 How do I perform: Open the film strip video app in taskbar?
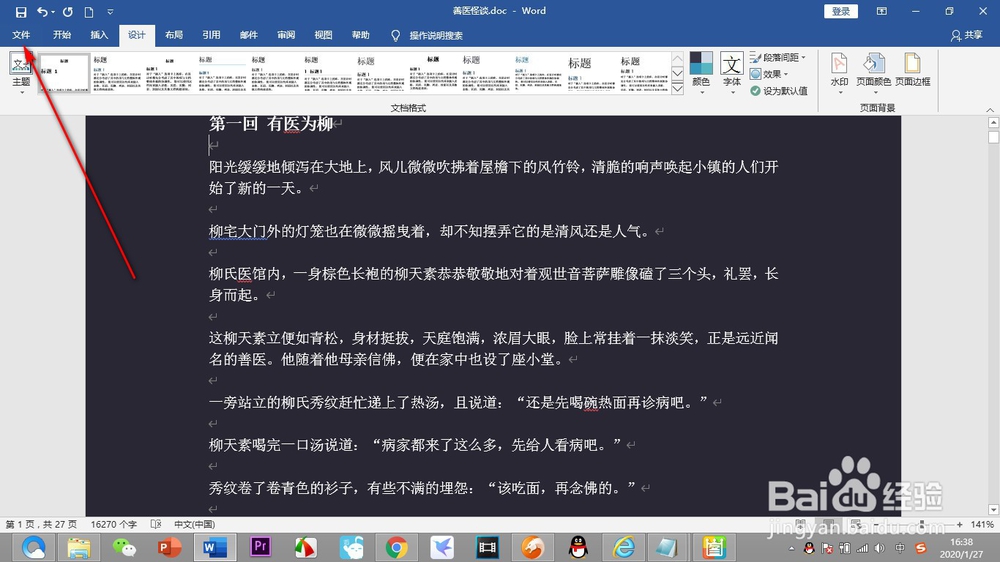(487, 547)
